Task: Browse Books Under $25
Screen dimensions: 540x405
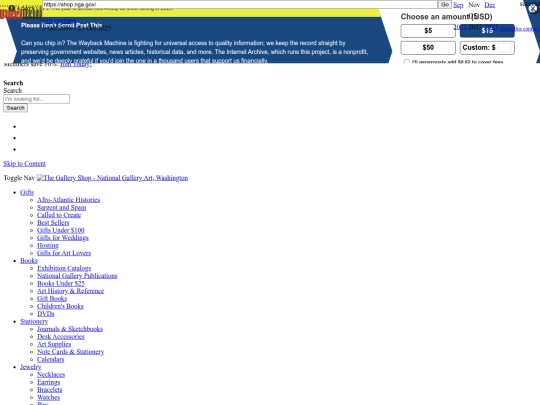Action: click(x=61, y=283)
